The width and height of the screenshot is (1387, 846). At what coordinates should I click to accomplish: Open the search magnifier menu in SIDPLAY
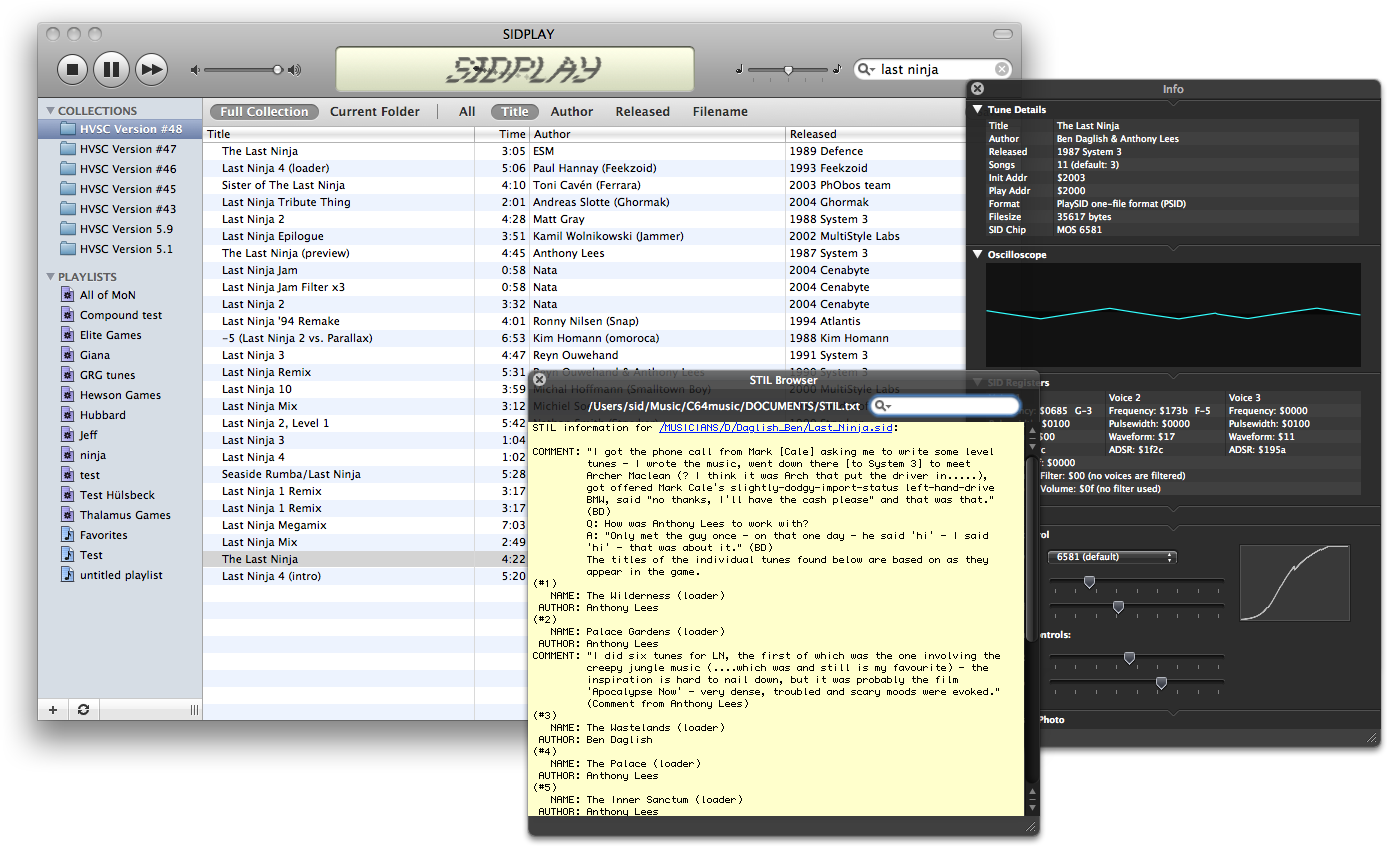click(867, 69)
